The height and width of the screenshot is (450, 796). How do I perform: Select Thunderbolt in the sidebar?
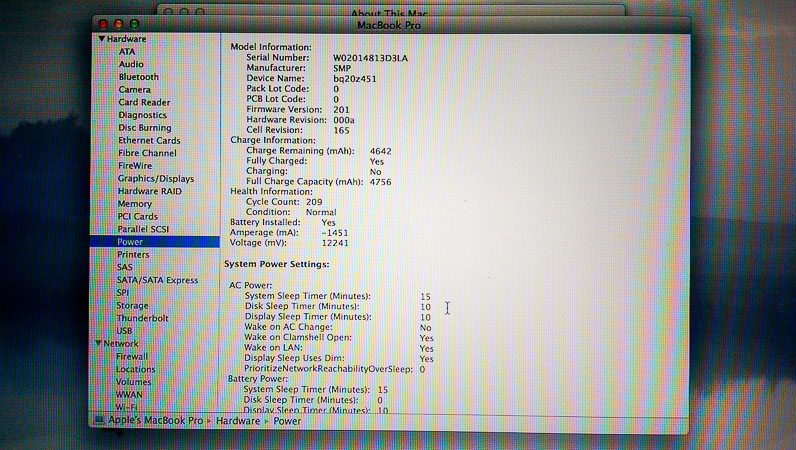(x=142, y=318)
